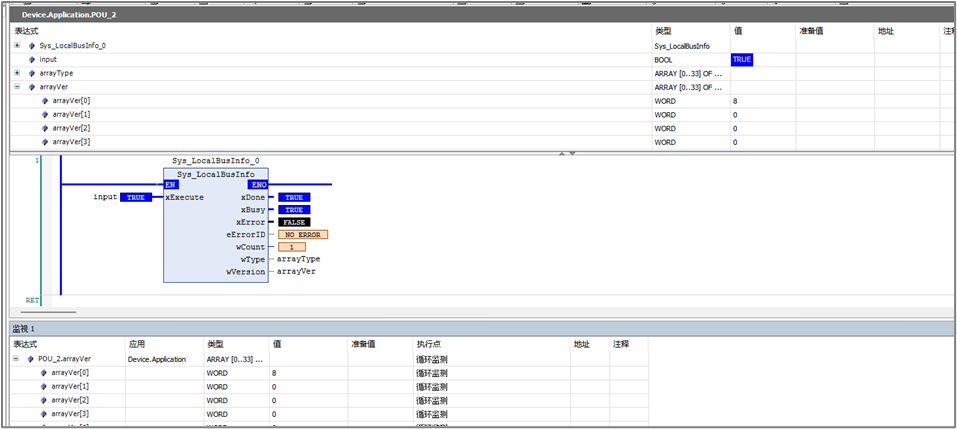Select Device.Application cell in watch panel
The width and height of the screenshot is (957, 429).
pos(157,359)
